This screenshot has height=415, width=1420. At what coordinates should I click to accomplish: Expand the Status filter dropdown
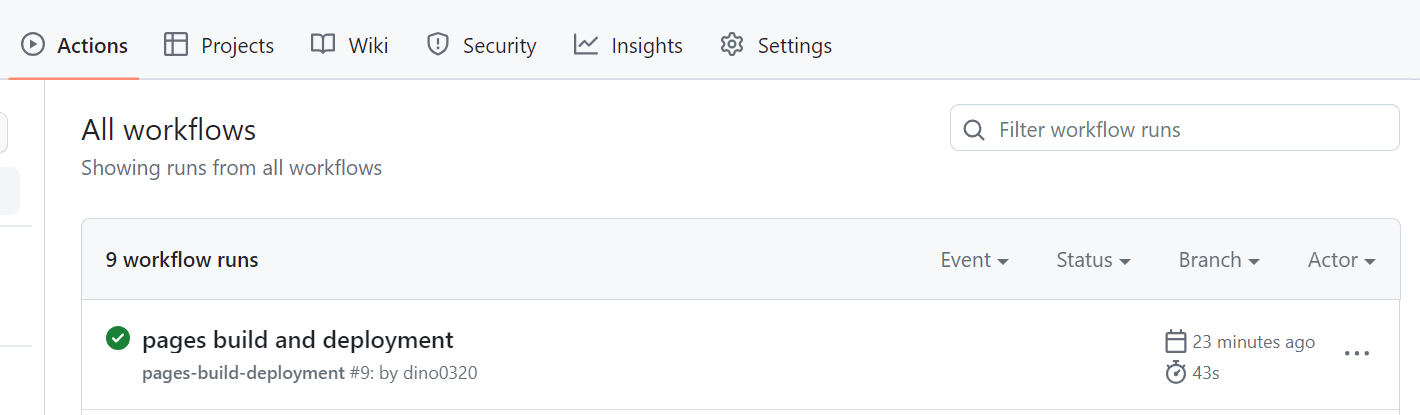[1093, 260]
